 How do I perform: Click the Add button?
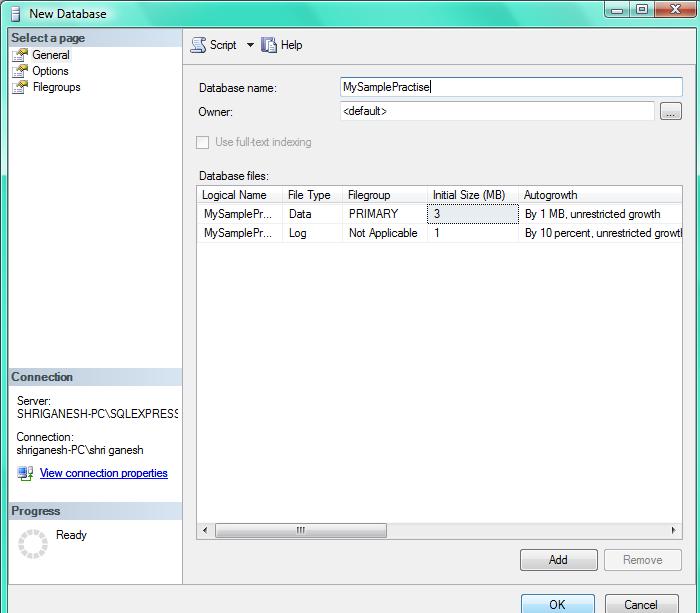click(x=558, y=560)
